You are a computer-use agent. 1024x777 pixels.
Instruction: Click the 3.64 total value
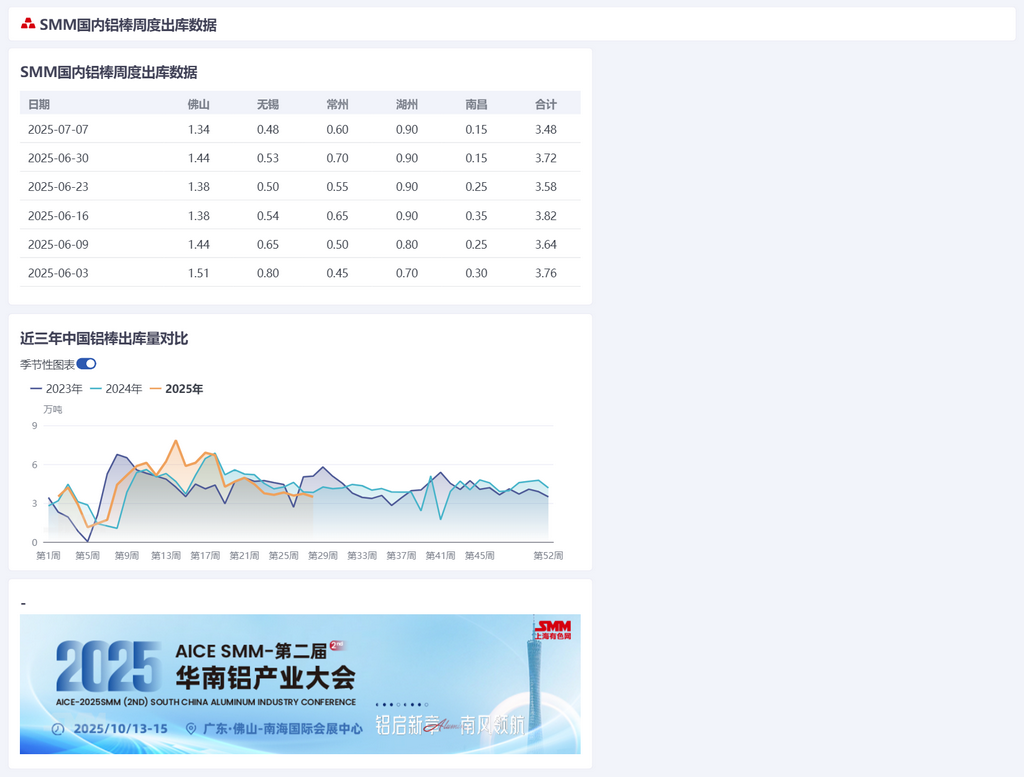pos(546,244)
